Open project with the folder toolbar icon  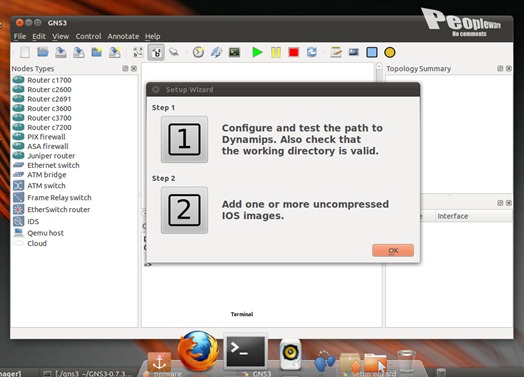click(43, 52)
